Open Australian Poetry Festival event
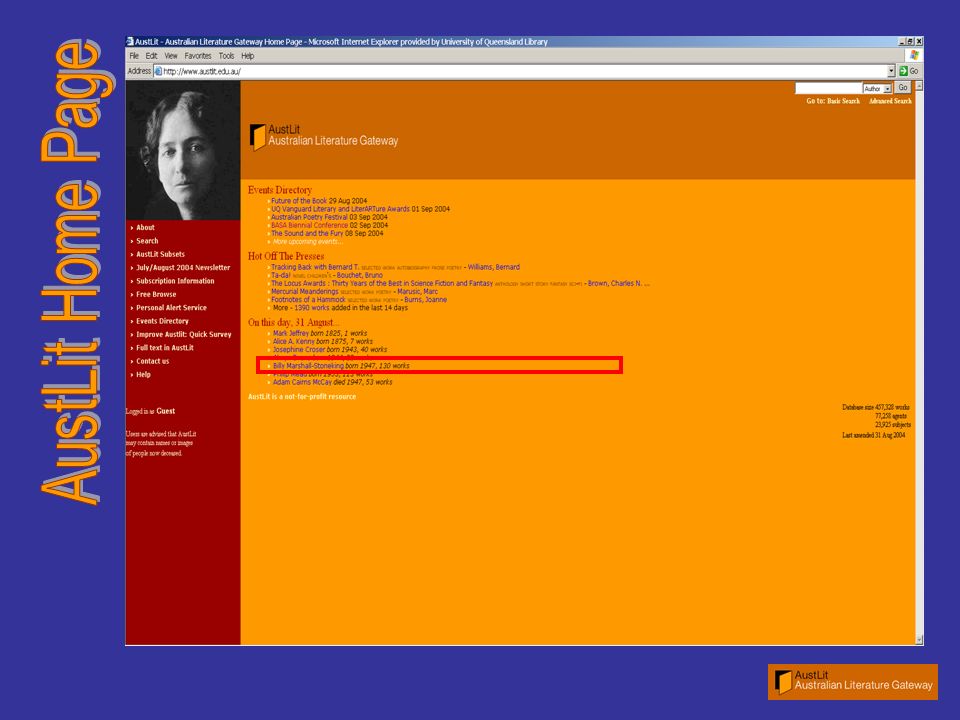The width and height of the screenshot is (960, 720). point(309,217)
